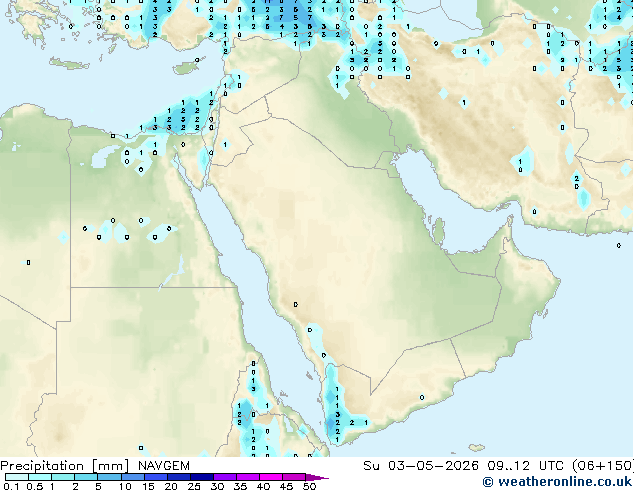Image resolution: width=634 pixels, height=490 pixels.
Task: Click the "0.5" legend scale label
Action: (35, 486)
